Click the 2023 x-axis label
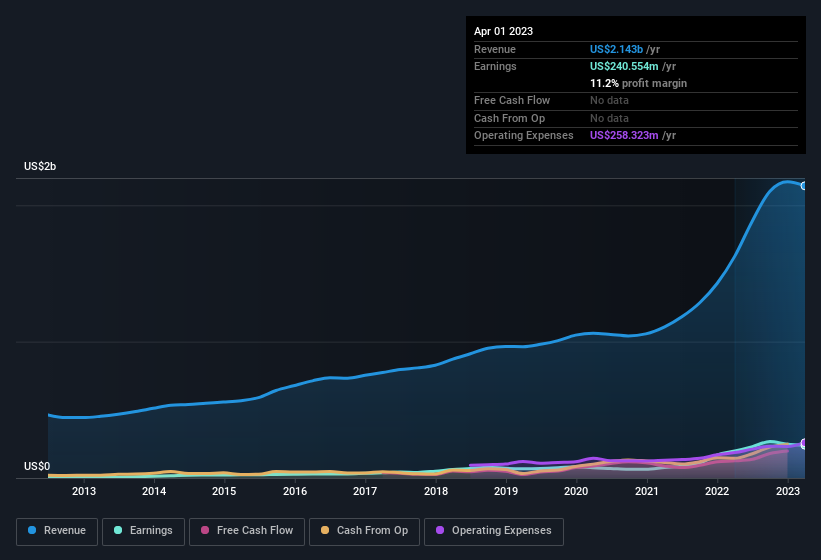The height and width of the screenshot is (560, 821). pyautogui.click(x=787, y=491)
